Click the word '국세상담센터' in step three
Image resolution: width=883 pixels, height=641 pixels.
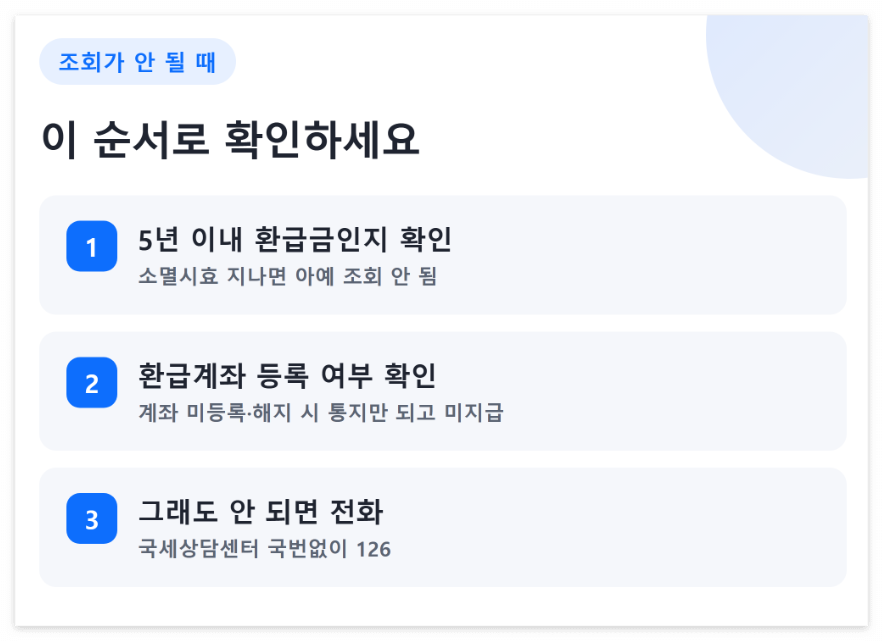[x=199, y=549]
